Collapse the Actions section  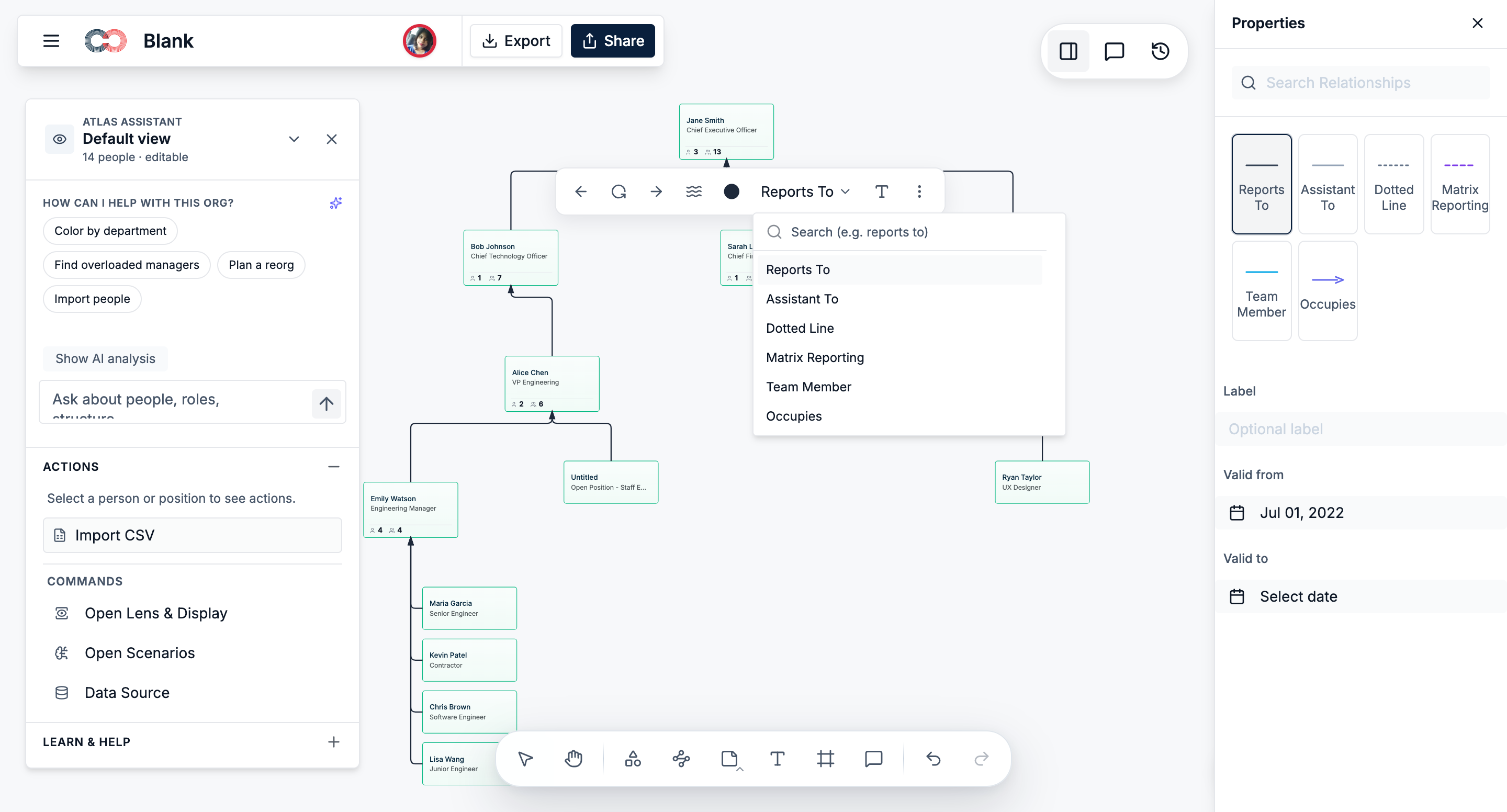tap(333, 467)
